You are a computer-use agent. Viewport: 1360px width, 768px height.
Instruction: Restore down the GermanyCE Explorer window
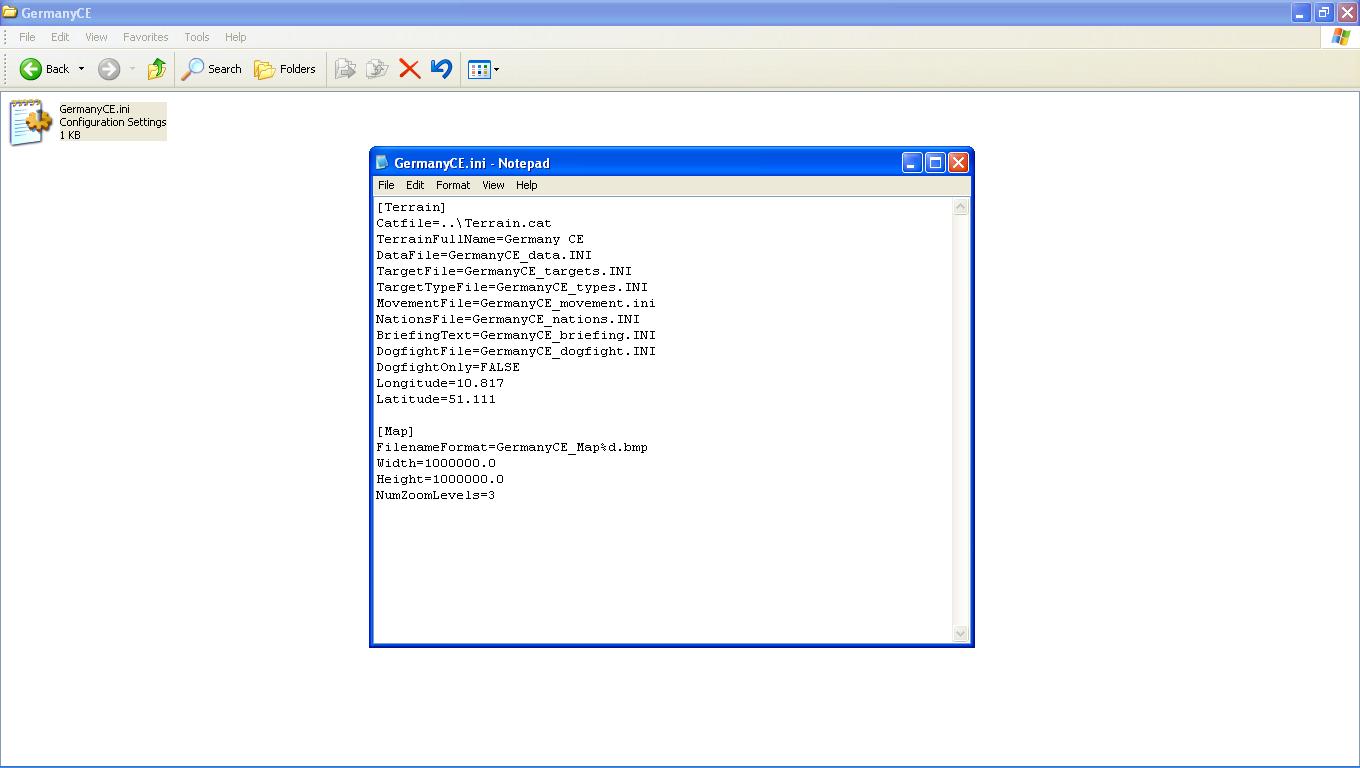[x=1323, y=13]
